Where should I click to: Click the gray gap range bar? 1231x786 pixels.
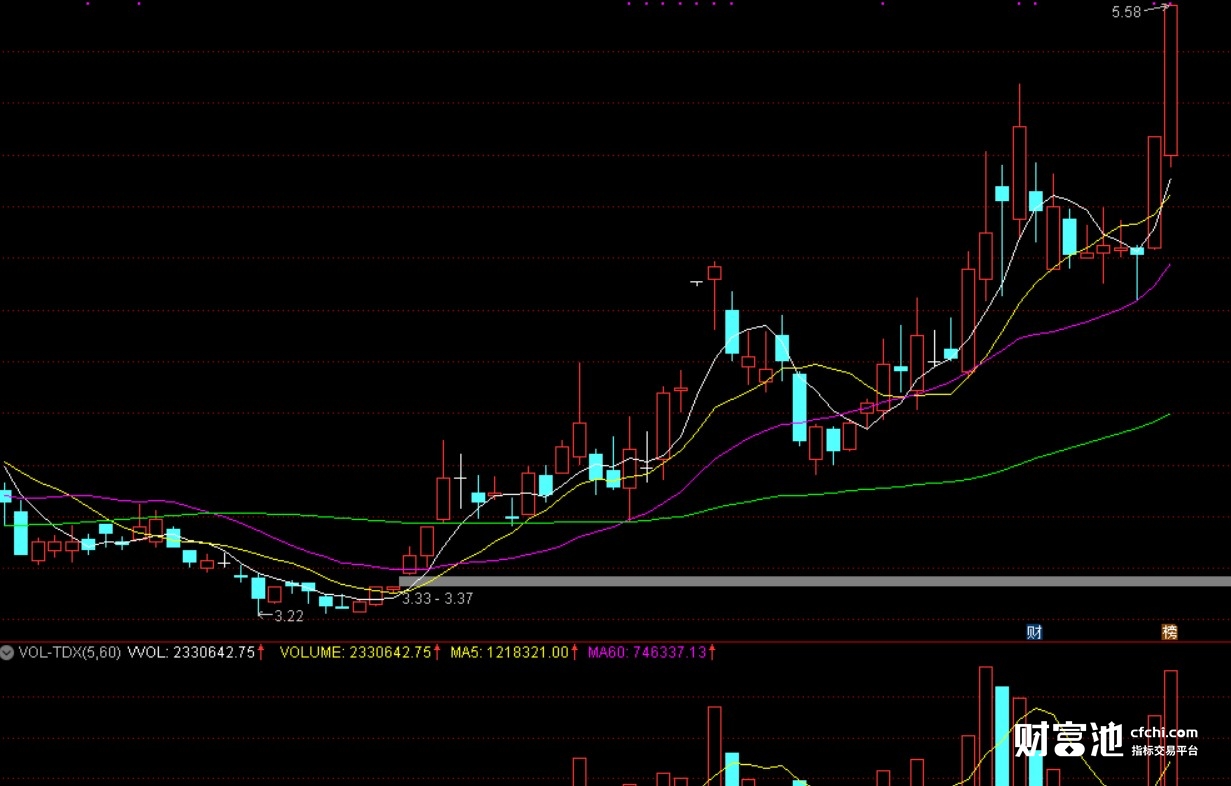pyautogui.click(x=814, y=581)
